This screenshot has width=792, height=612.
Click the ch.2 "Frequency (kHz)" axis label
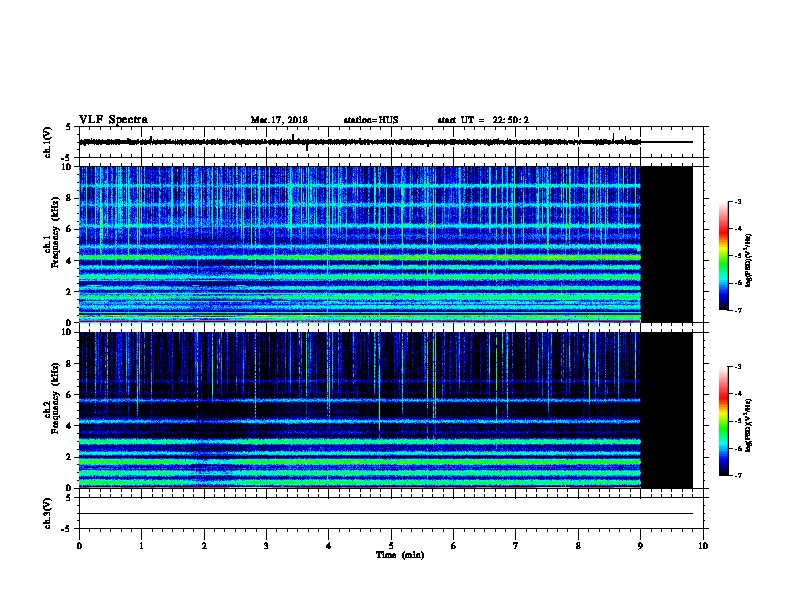[x=55, y=398]
